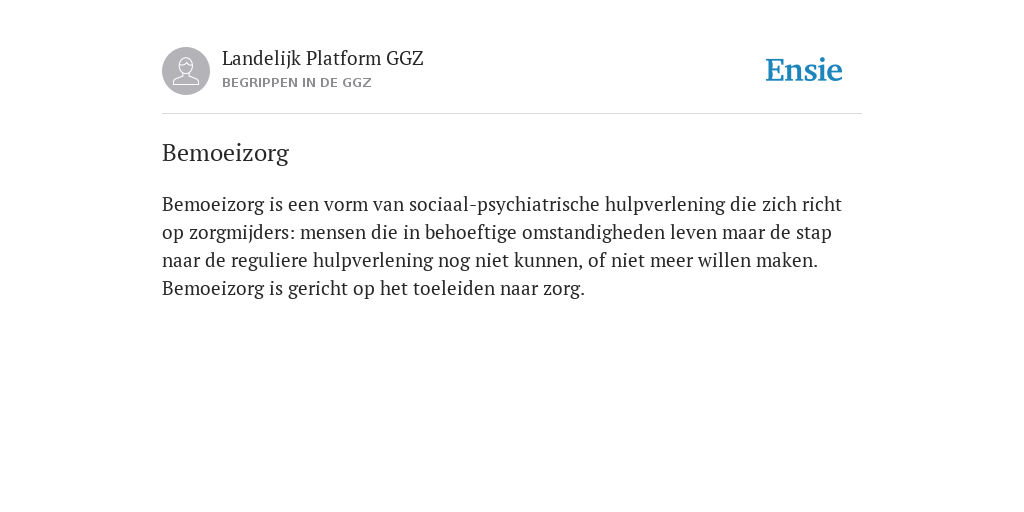Select the 'Begrippen in de GGZ' subtitle

296,83
